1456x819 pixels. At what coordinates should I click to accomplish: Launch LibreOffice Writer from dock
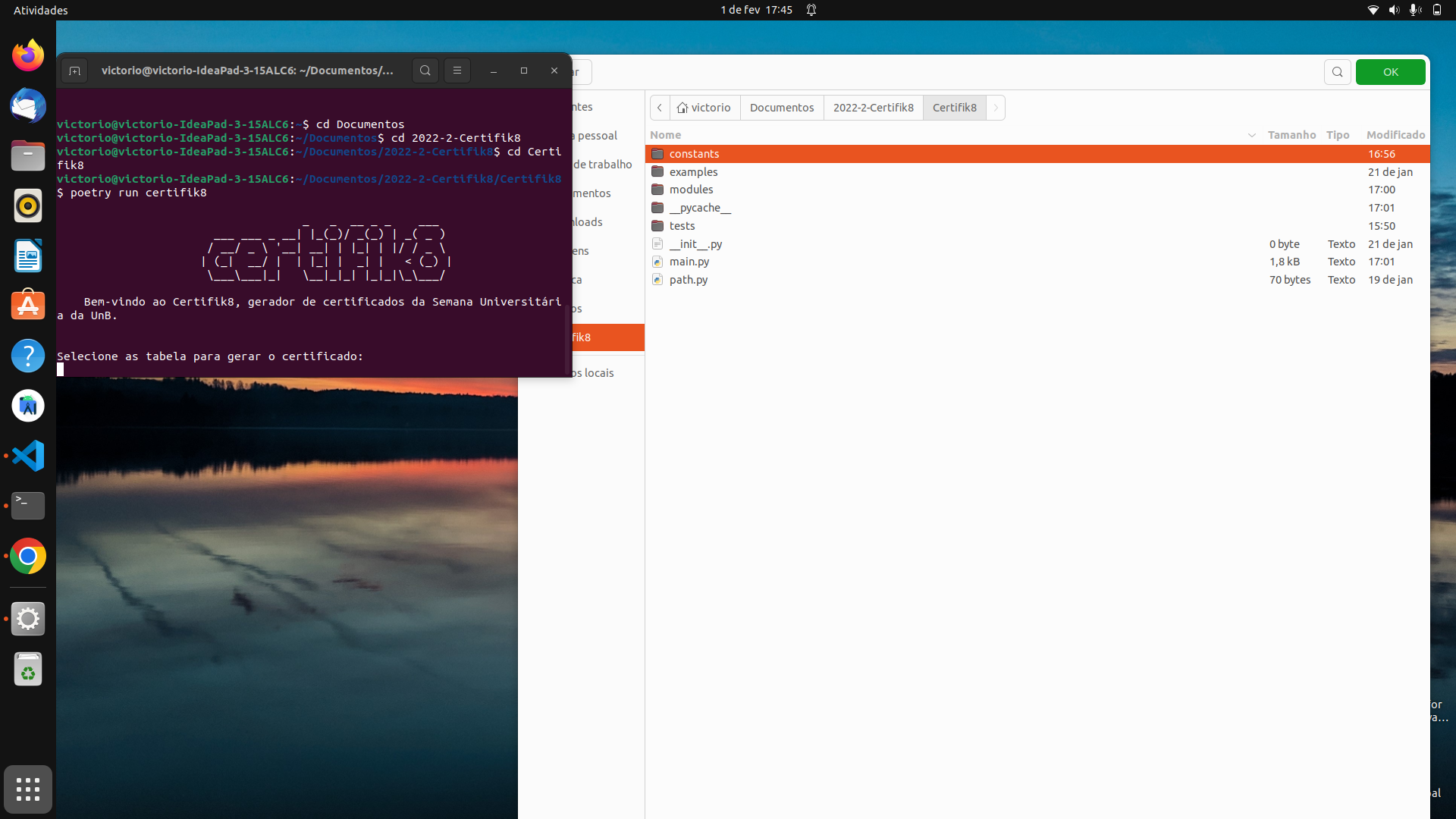(28, 256)
